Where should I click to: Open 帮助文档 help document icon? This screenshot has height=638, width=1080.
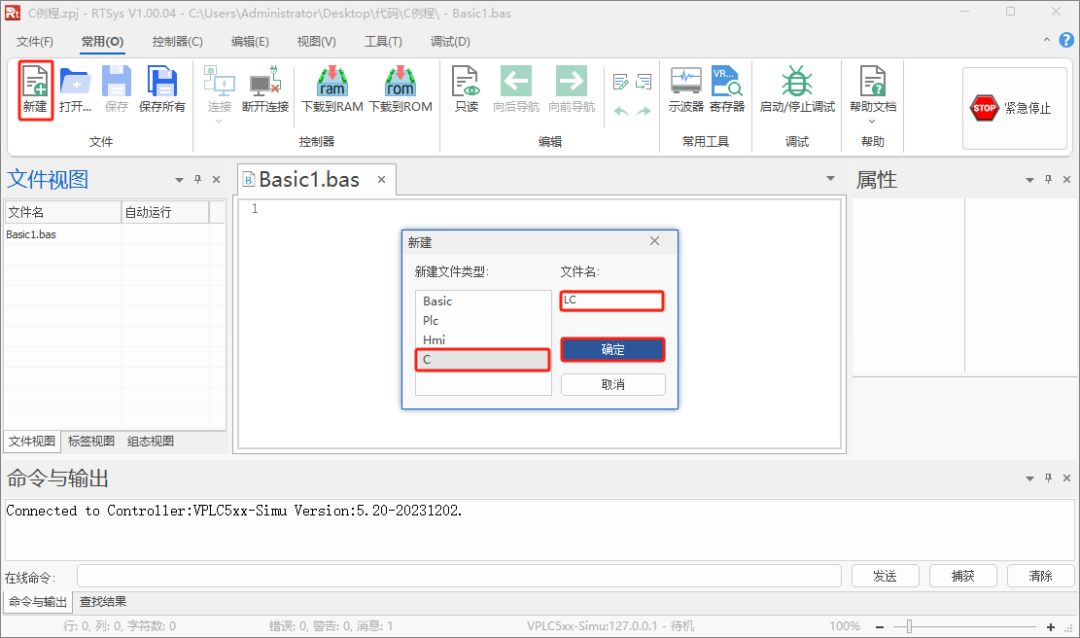click(872, 81)
